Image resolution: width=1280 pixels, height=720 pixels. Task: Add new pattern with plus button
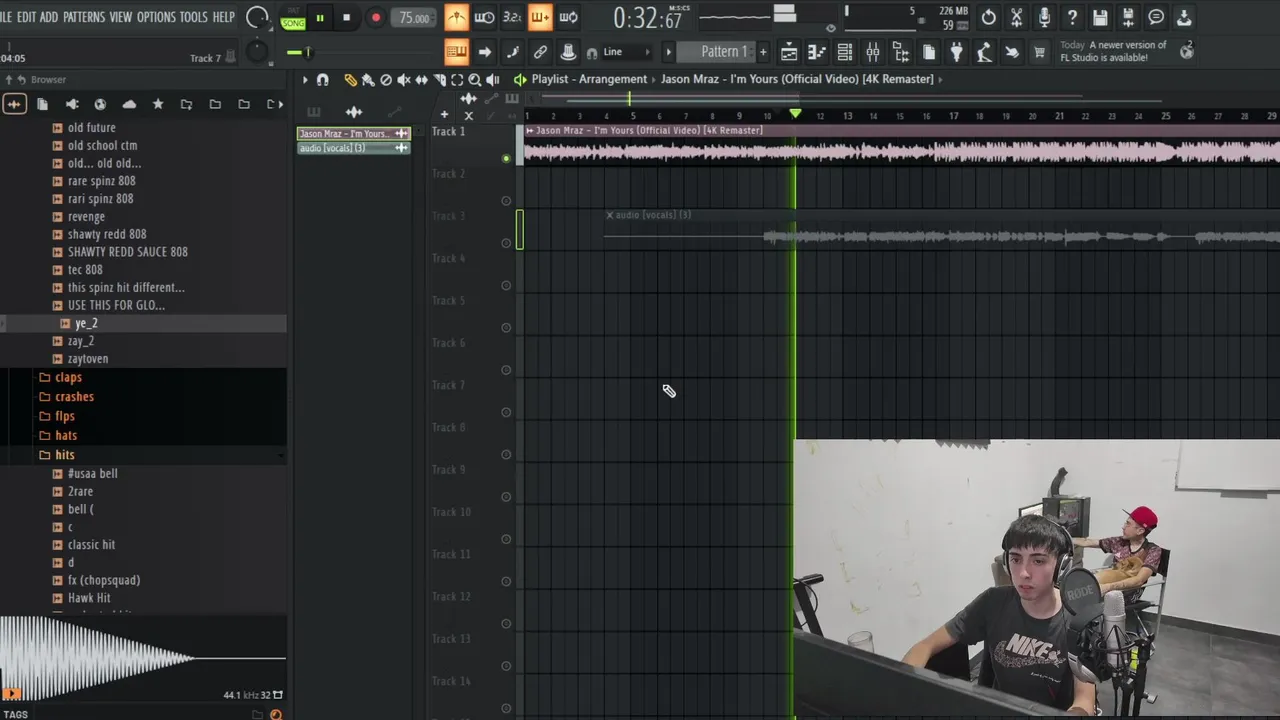[x=763, y=52]
